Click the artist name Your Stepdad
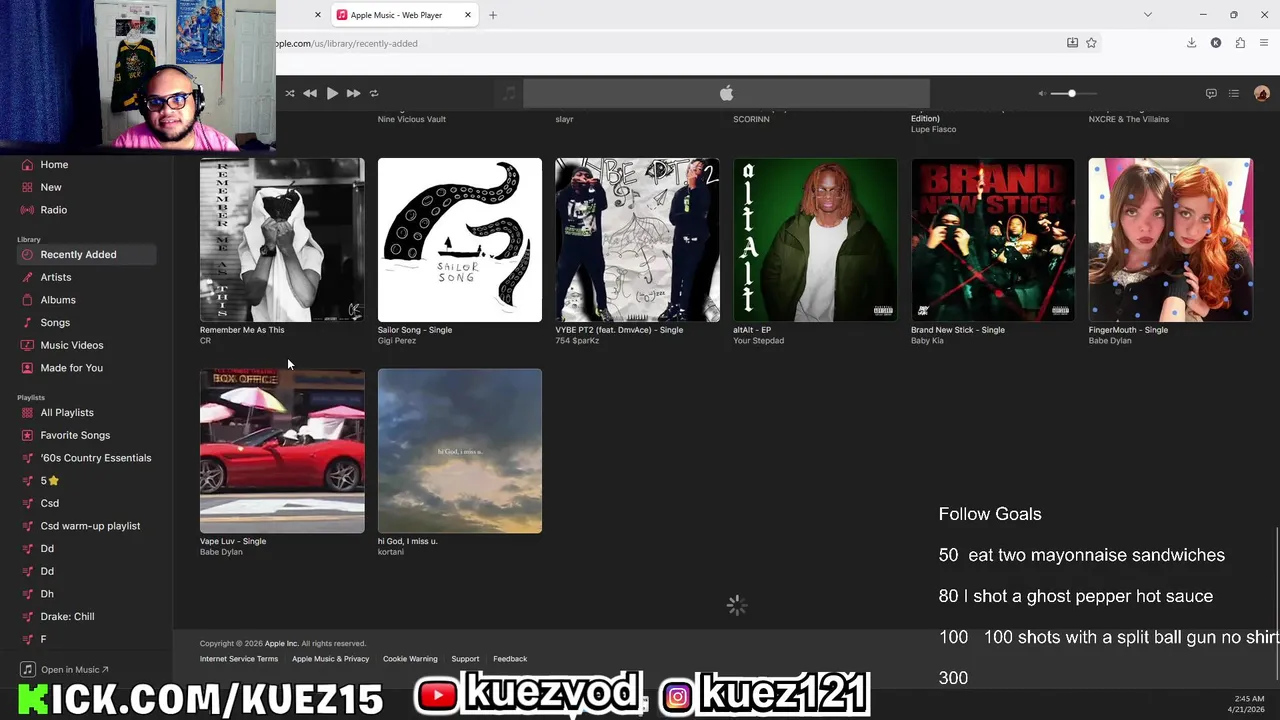The width and height of the screenshot is (1280, 720). point(758,341)
